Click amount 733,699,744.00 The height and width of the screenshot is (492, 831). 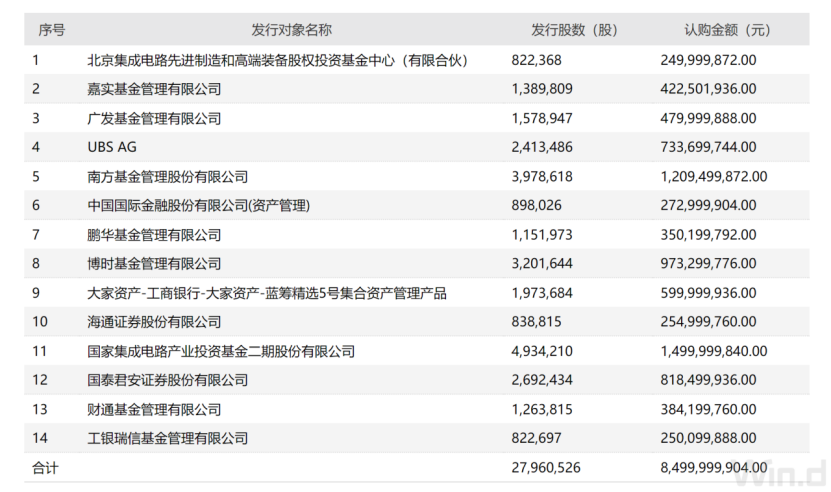click(709, 147)
